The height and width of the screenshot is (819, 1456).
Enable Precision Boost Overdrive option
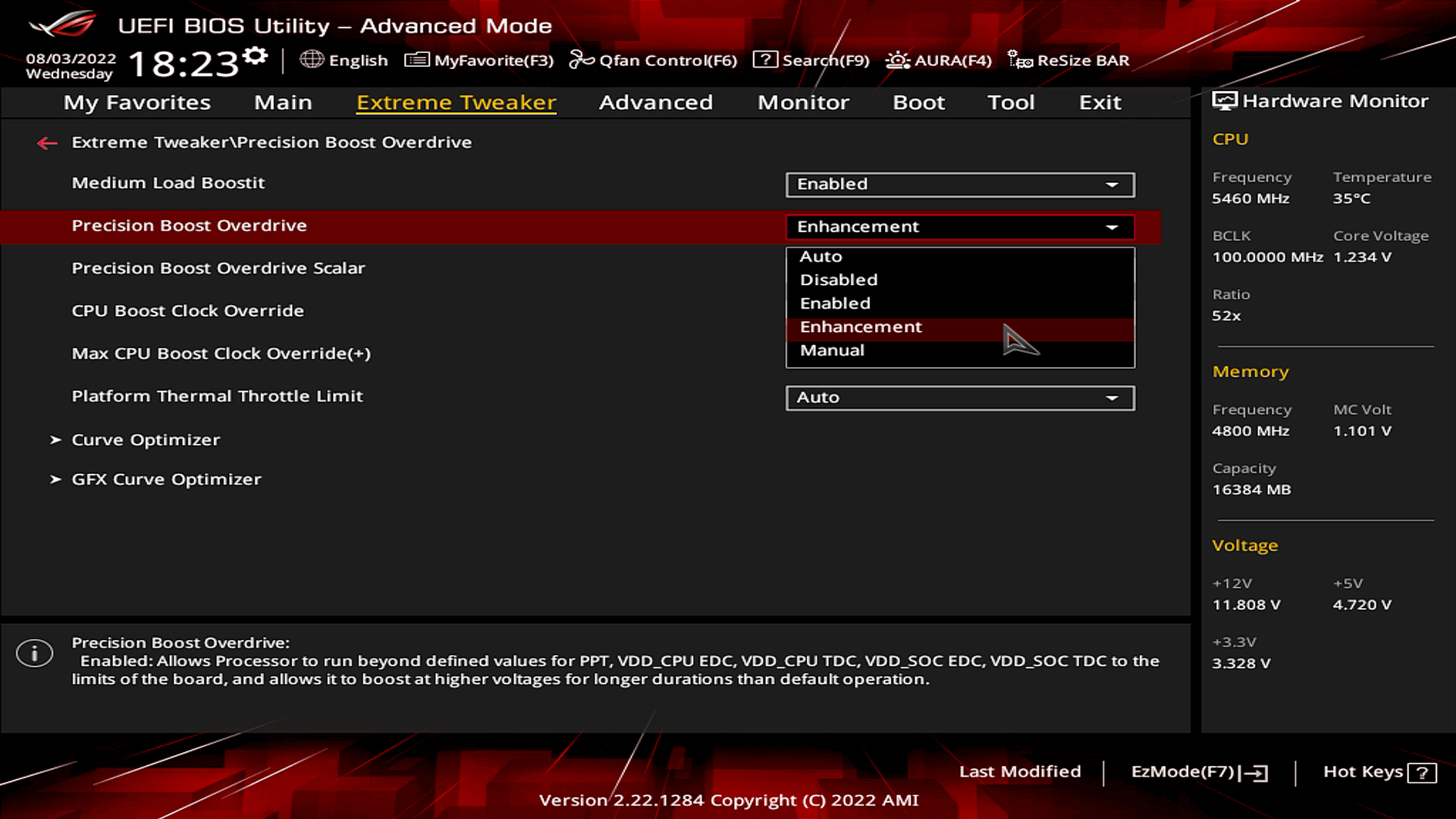835,302
